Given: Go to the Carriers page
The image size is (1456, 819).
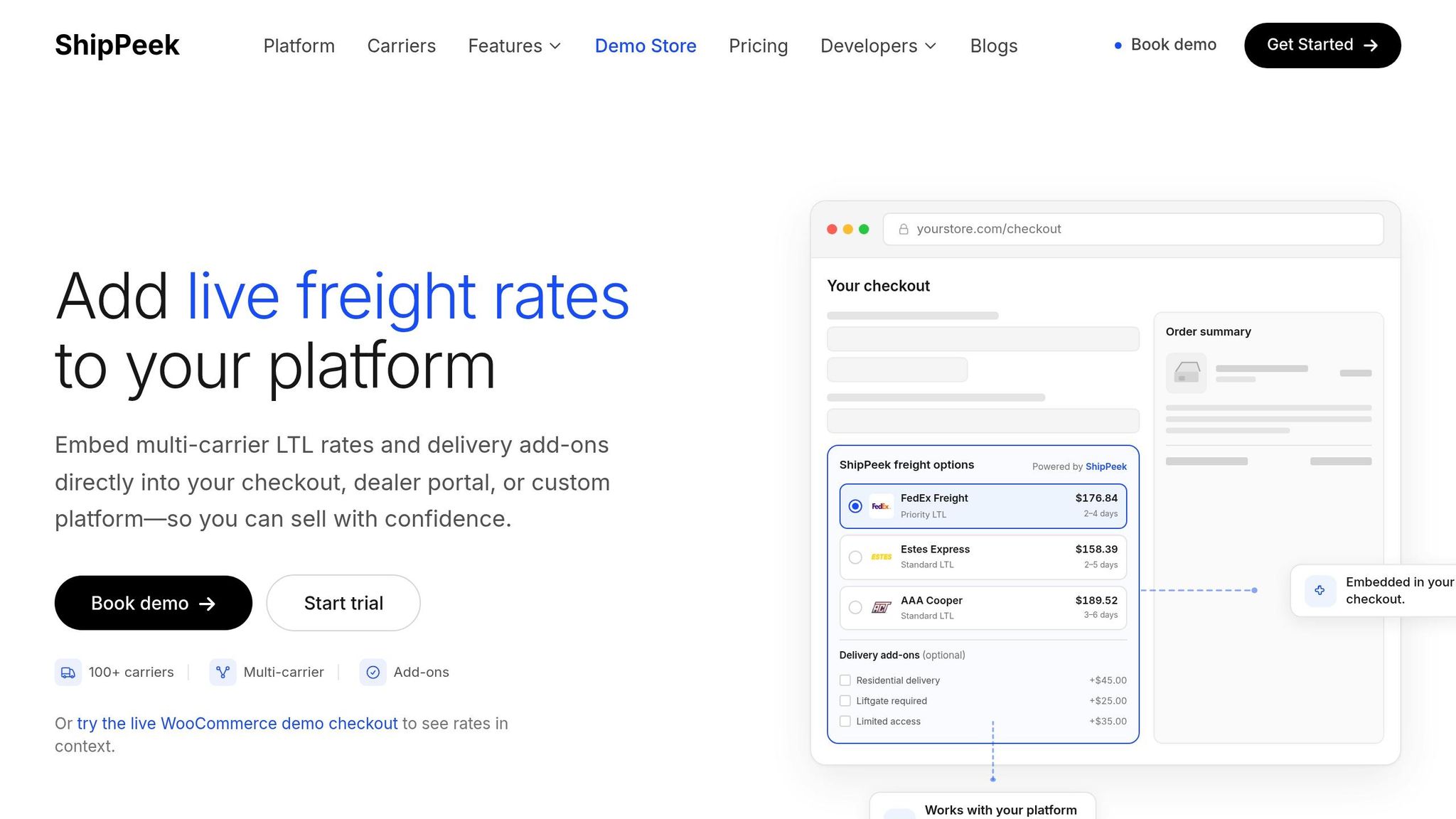Looking at the screenshot, I should [x=401, y=45].
